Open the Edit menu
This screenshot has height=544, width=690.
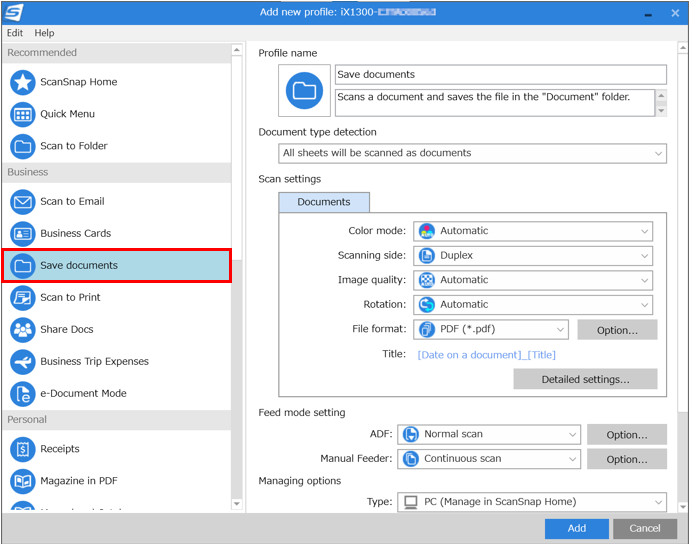[15, 33]
